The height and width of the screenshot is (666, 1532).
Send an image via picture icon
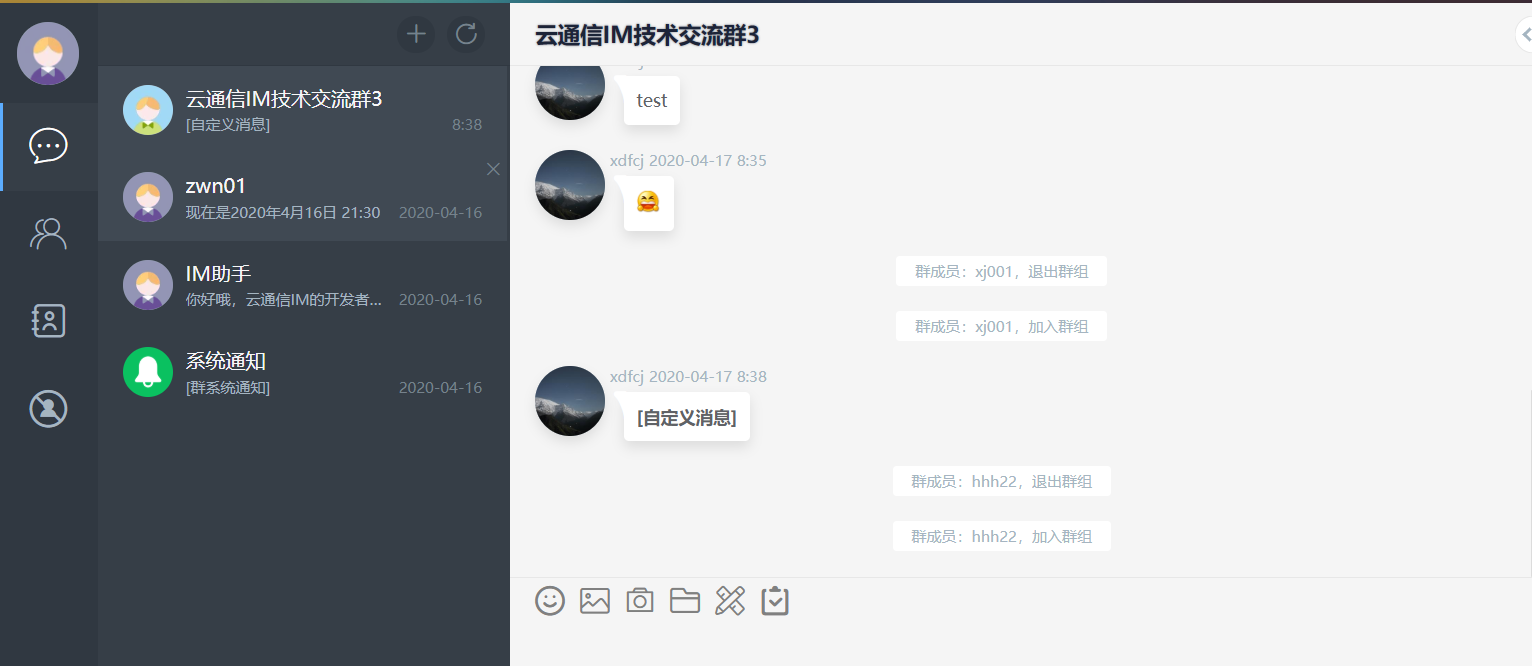[595, 600]
